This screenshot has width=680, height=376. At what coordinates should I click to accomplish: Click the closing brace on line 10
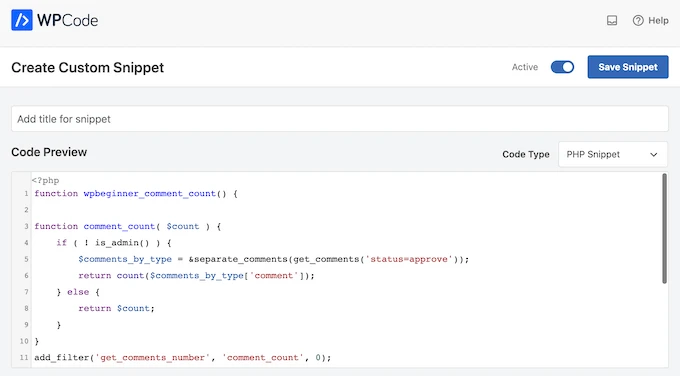click(x=37, y=341)
